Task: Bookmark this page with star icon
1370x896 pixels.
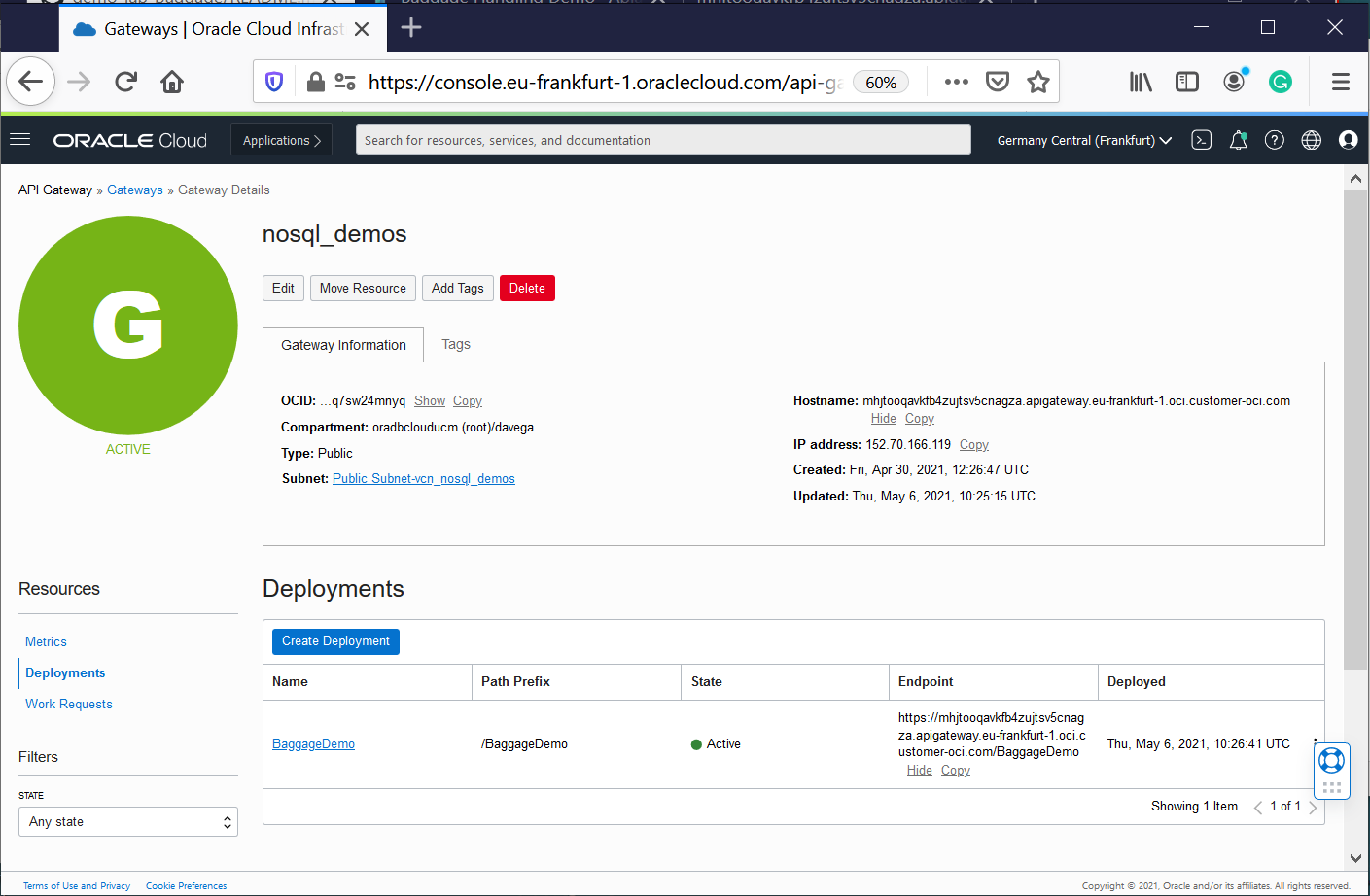Action: (1038, 82)
